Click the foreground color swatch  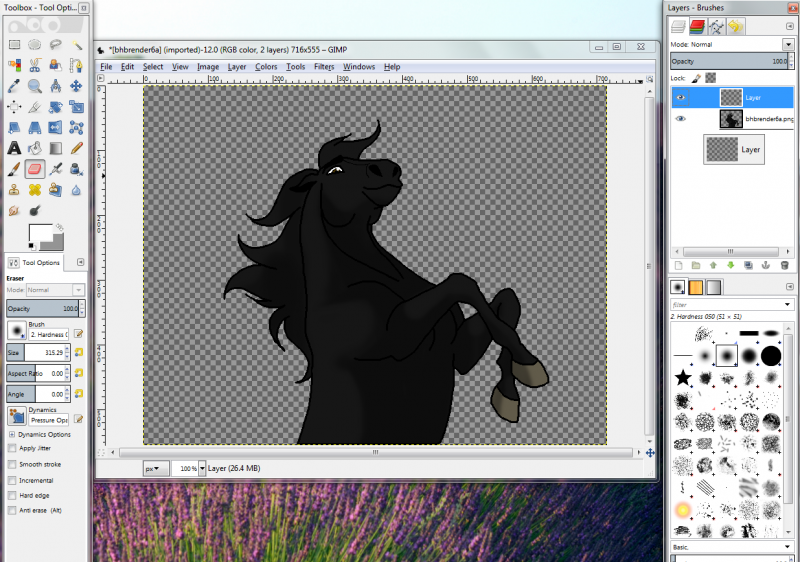click(41, 234)
